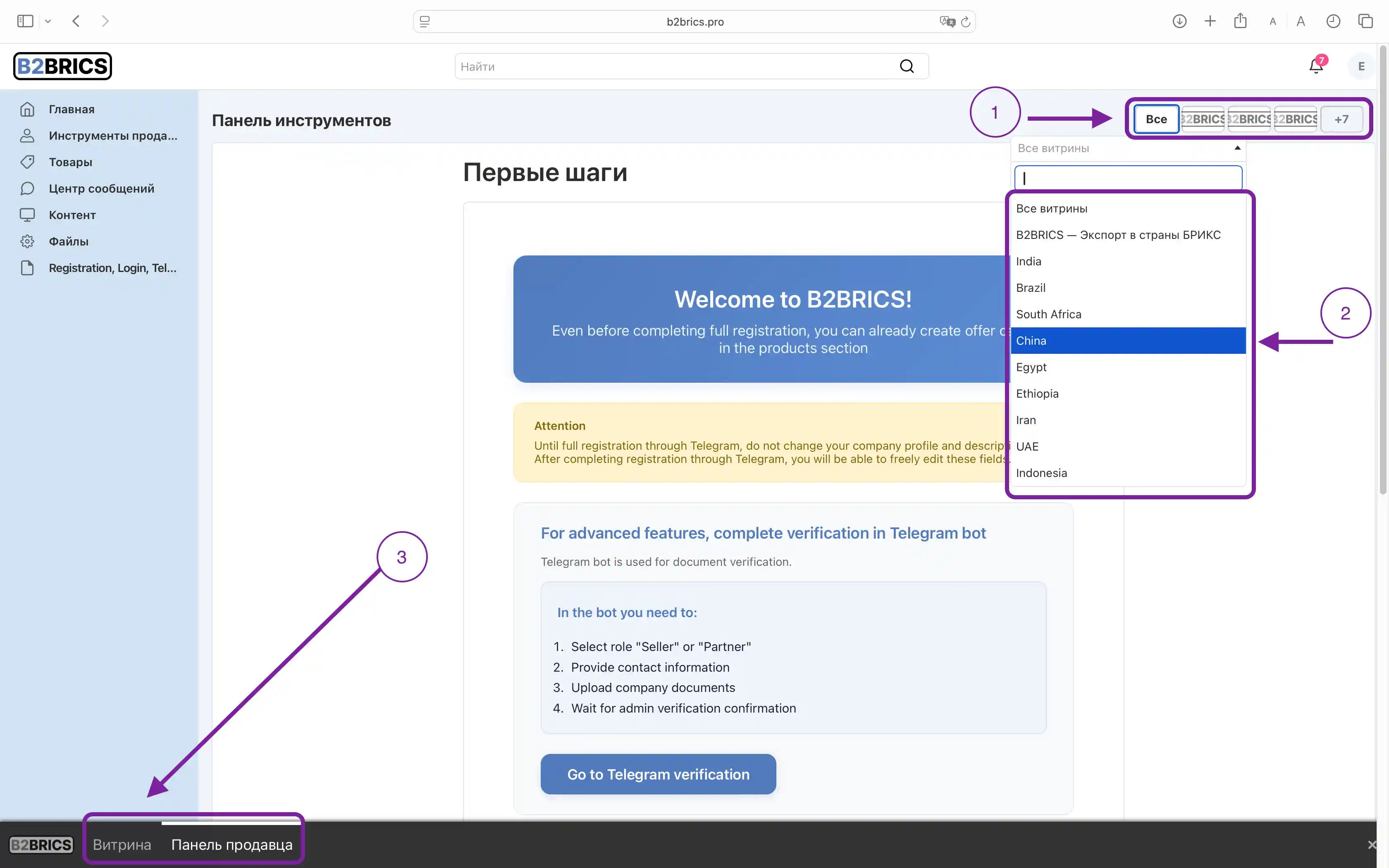Switch to the Витрина tab
The height and width of the screenshot is (868, 1389).
tap(122, 844)
